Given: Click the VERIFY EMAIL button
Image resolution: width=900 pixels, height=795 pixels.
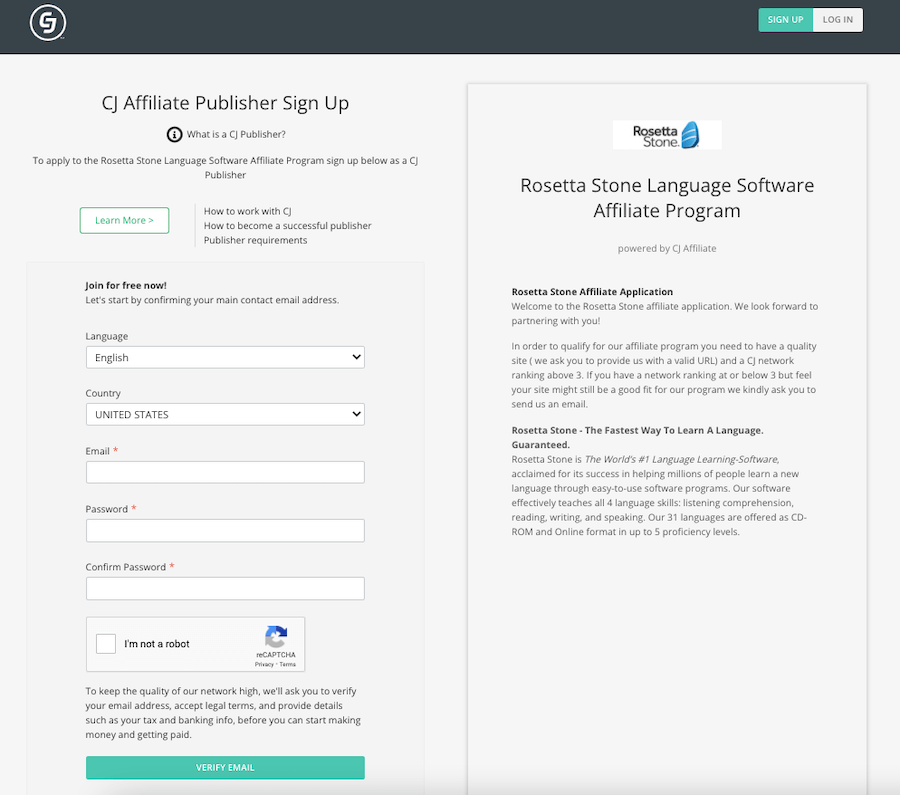Looking at the screenshot, I should (x=225, y=767).
